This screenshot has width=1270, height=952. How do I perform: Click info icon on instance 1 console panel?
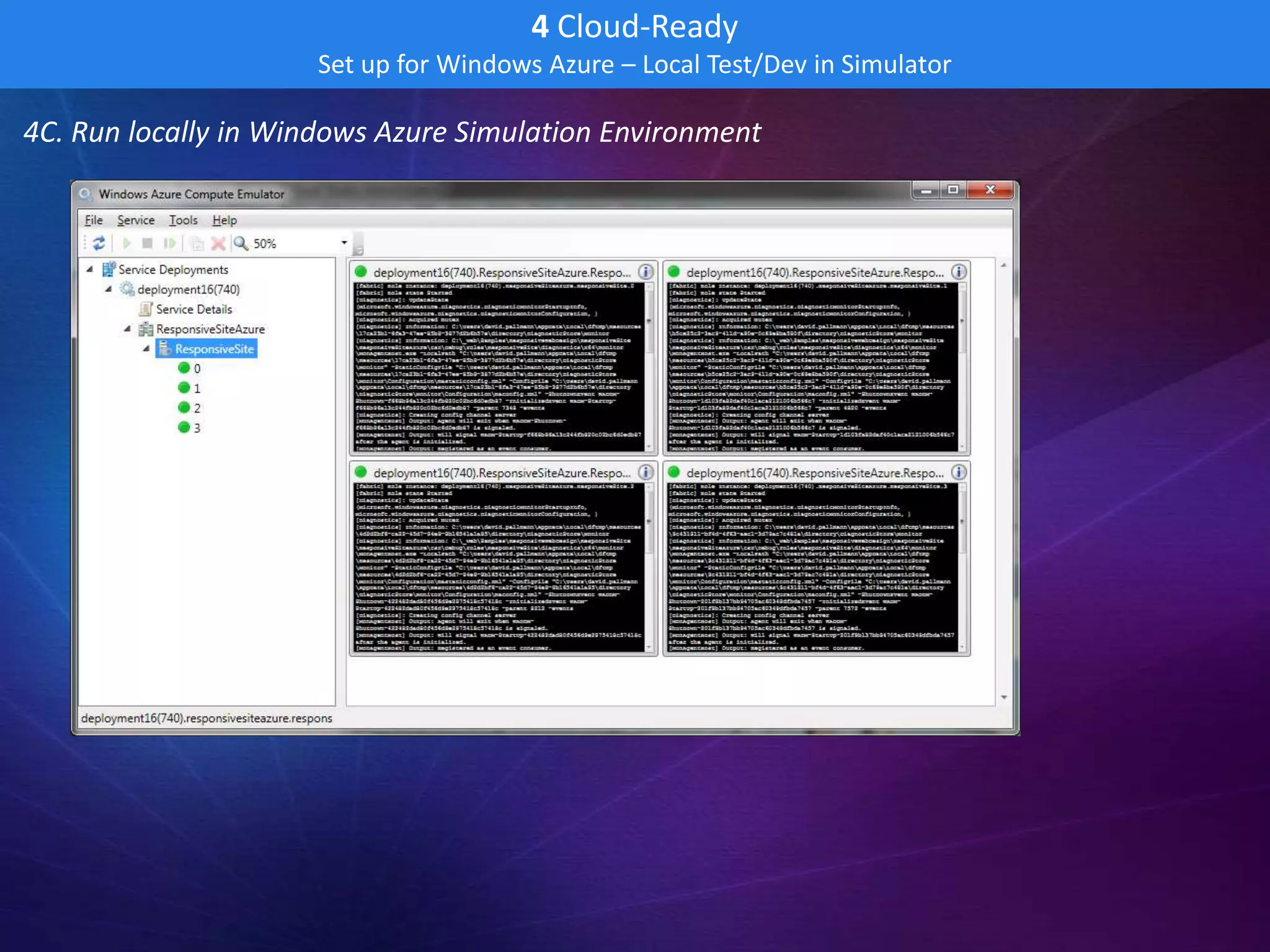(959, 272)
